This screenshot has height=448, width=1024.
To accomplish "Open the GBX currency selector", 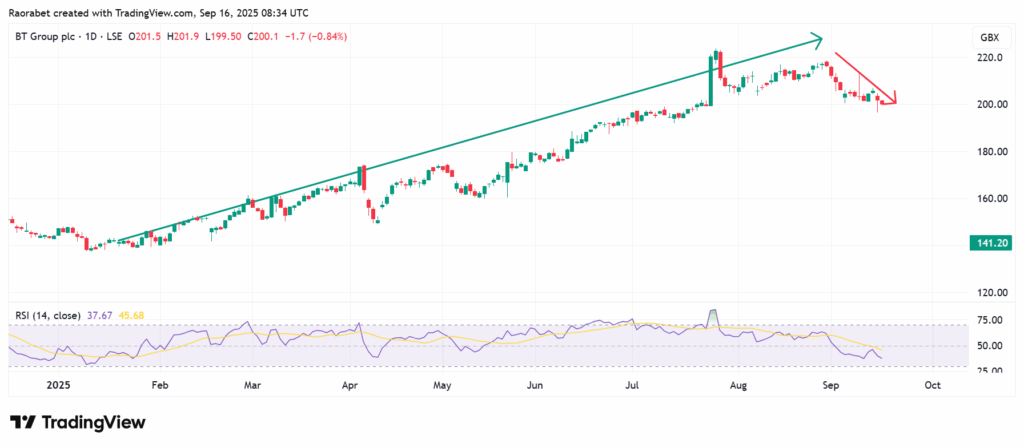I will point(988,37).
